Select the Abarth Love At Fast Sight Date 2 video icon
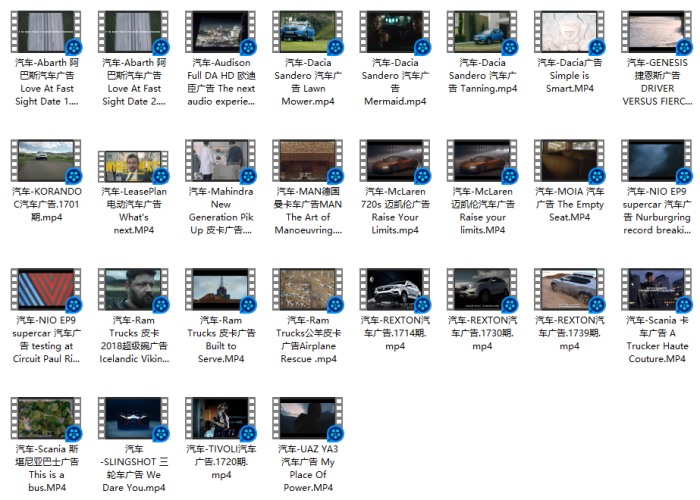The image size is (700, 500). pos(133,32)
